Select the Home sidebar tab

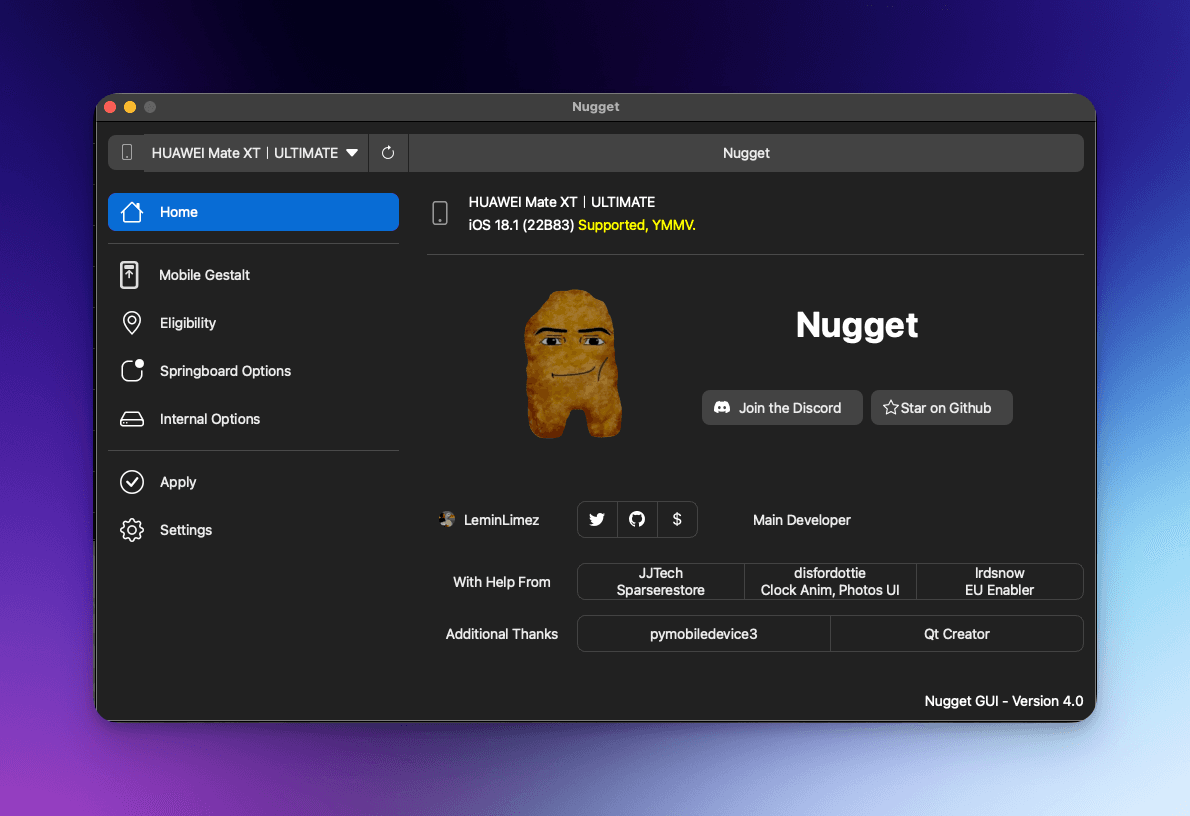click(253, 212)
